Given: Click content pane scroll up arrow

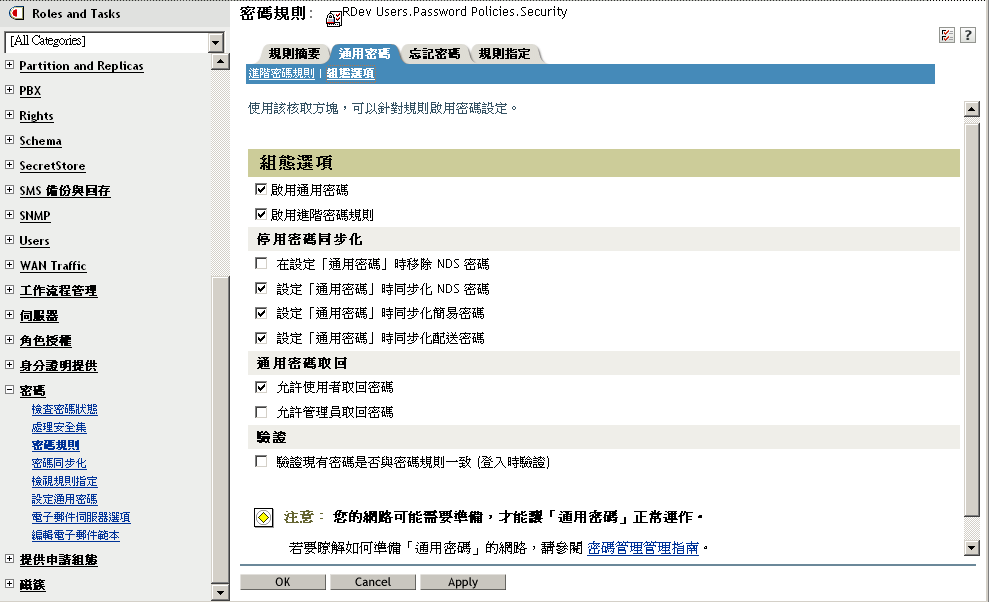Looking at the screenshot, I should pyautogui.click(x=971, y=109).
